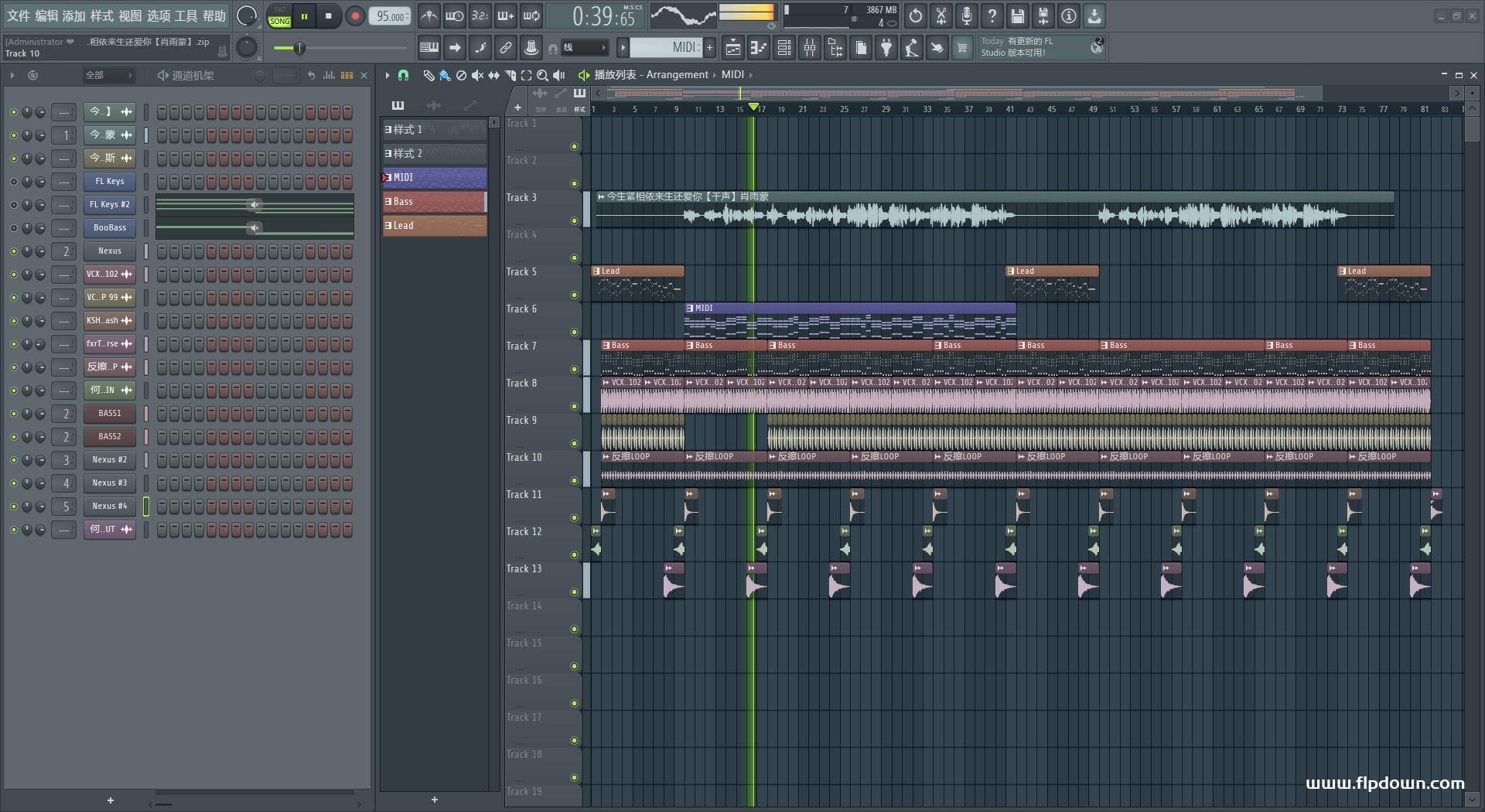This screenshot has height=812, width=1485.
Task: Switch PAT/SONG playback mode
Action: [x=279, y=16]
